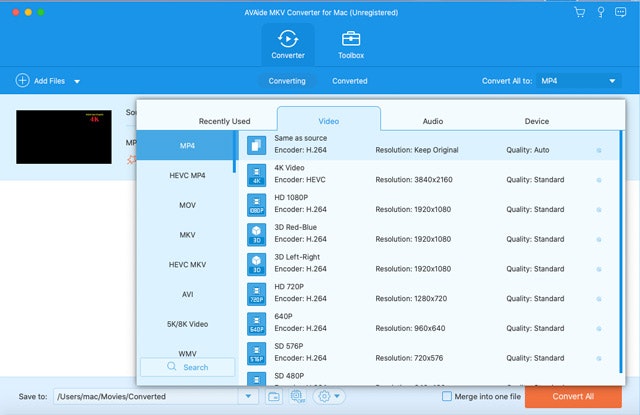Select AVI format in sidebar
640x415 pixels.
point(187,294)
